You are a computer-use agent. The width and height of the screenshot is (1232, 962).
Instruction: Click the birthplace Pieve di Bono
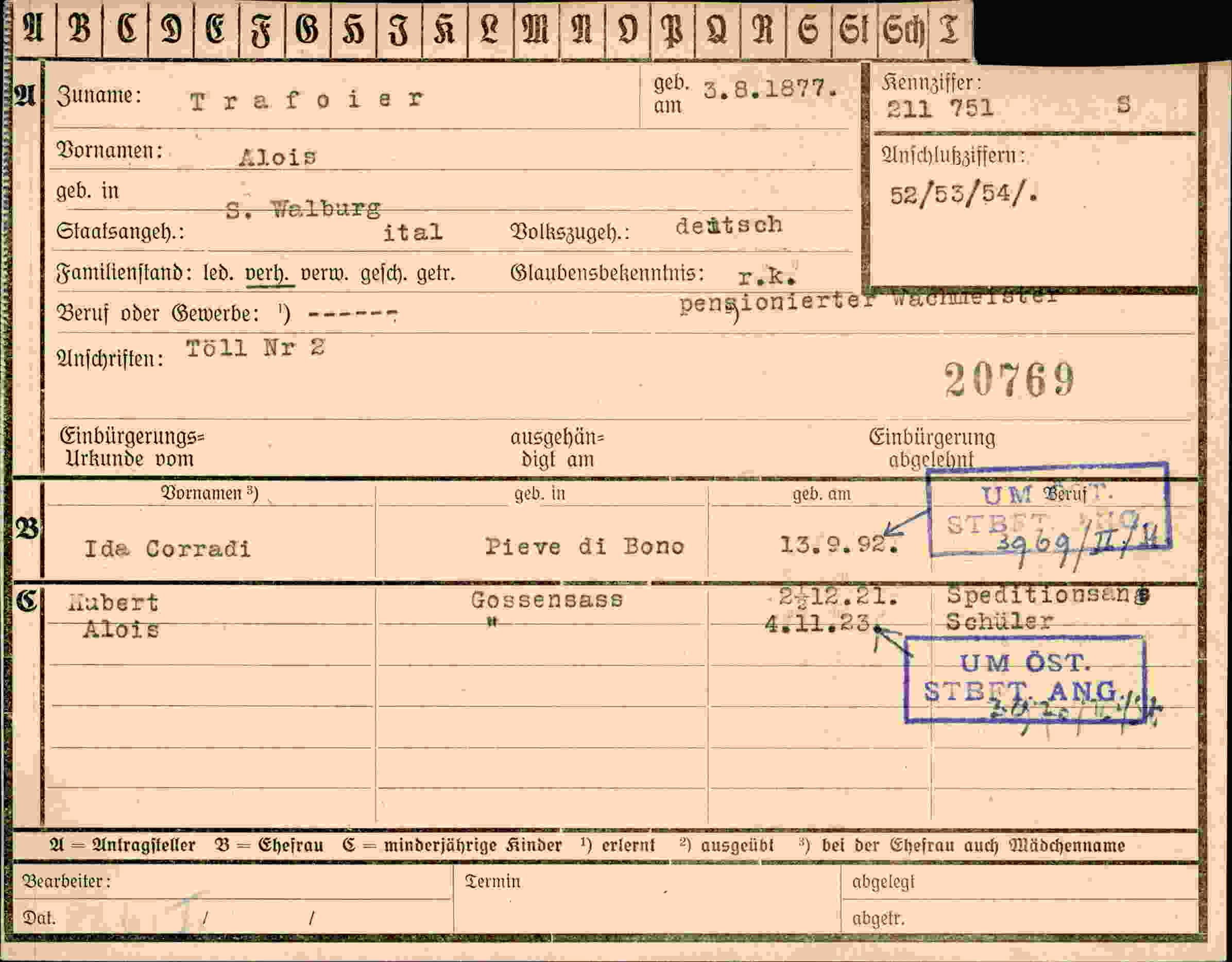coord(585,546)
